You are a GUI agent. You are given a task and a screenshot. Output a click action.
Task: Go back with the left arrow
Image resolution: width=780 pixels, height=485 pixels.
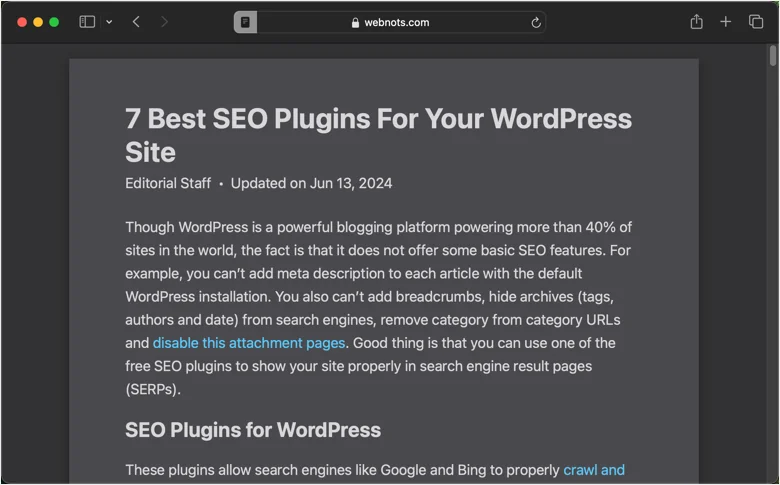[136, 22]
